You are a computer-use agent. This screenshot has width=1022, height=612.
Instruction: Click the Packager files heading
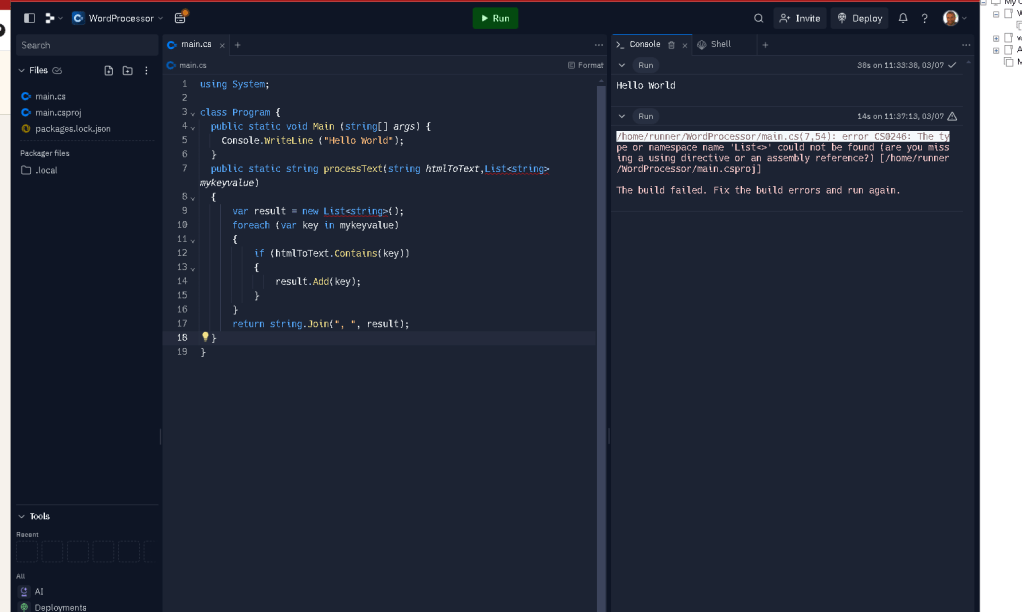pos(45,153)
